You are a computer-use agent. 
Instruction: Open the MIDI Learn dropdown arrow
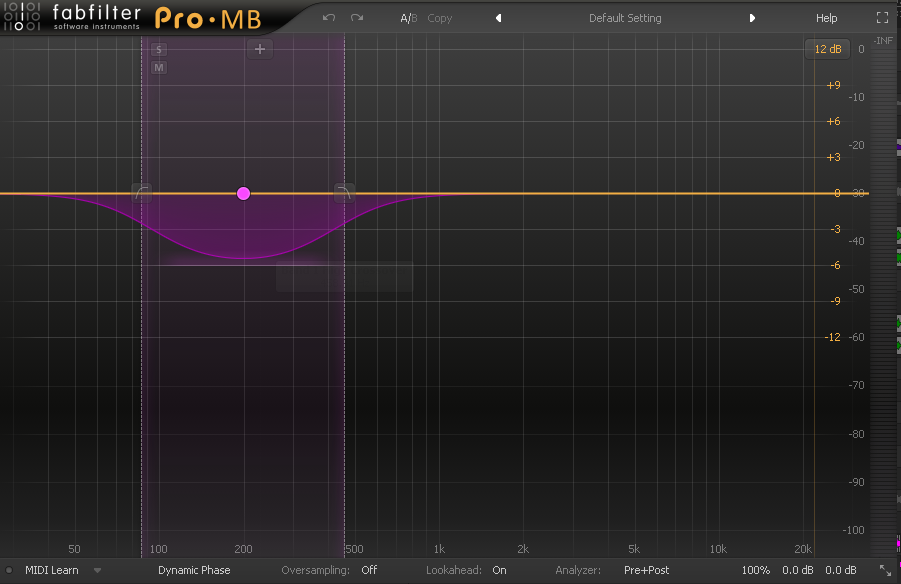pos(97,570)
